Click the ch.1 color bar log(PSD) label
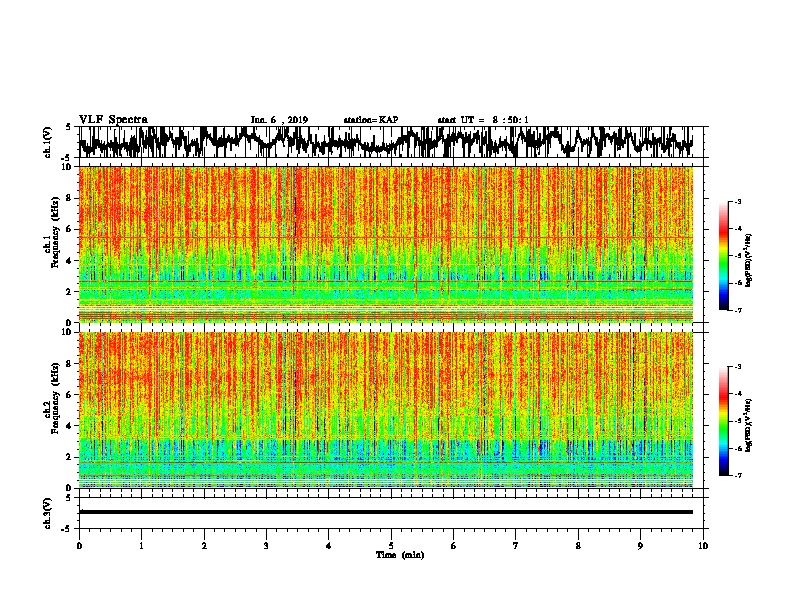 click(x=748, y=260)
